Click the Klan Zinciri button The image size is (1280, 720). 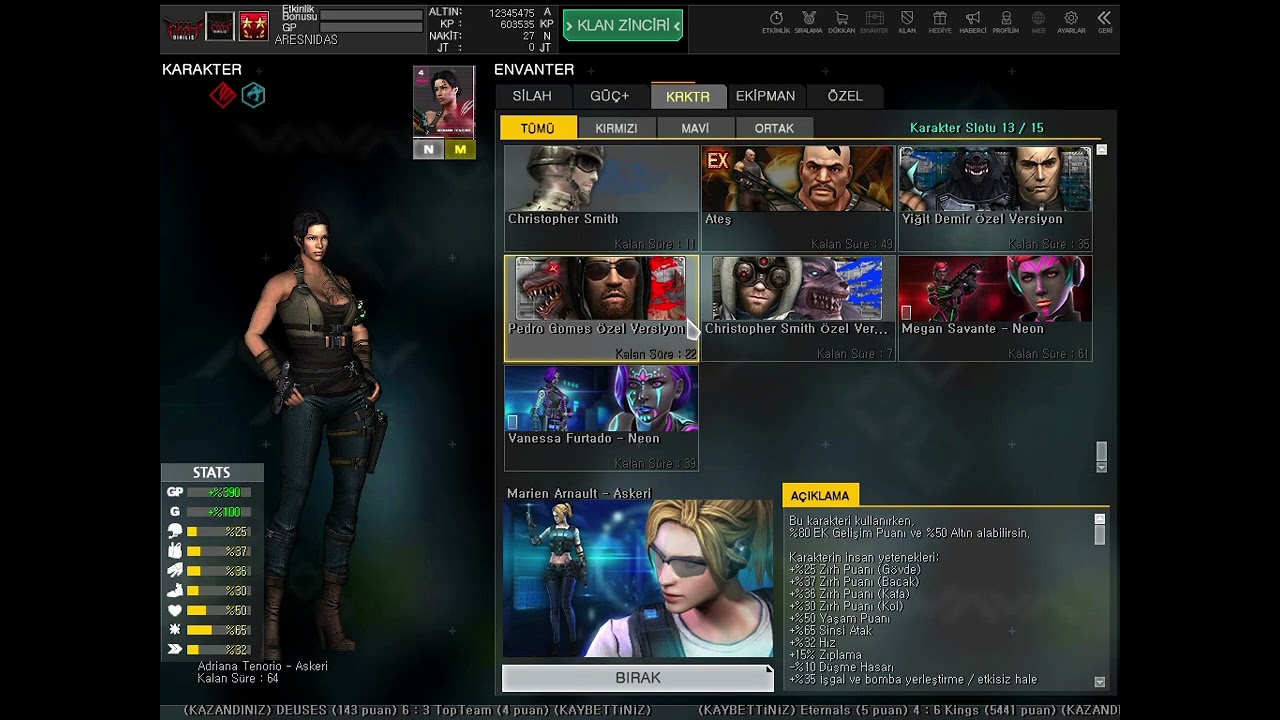(623, 26)
